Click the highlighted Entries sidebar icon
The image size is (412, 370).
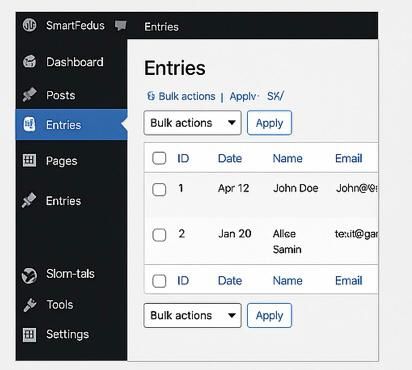(29, 124)
